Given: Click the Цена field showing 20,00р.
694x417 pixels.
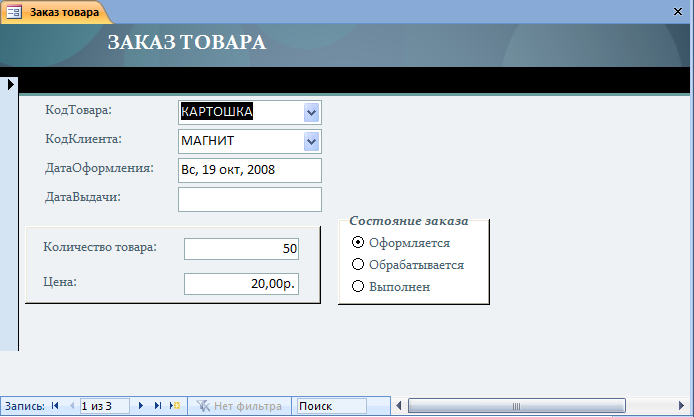Looking at the screenshot, I should pyautogui.click(x=241, y=284).
